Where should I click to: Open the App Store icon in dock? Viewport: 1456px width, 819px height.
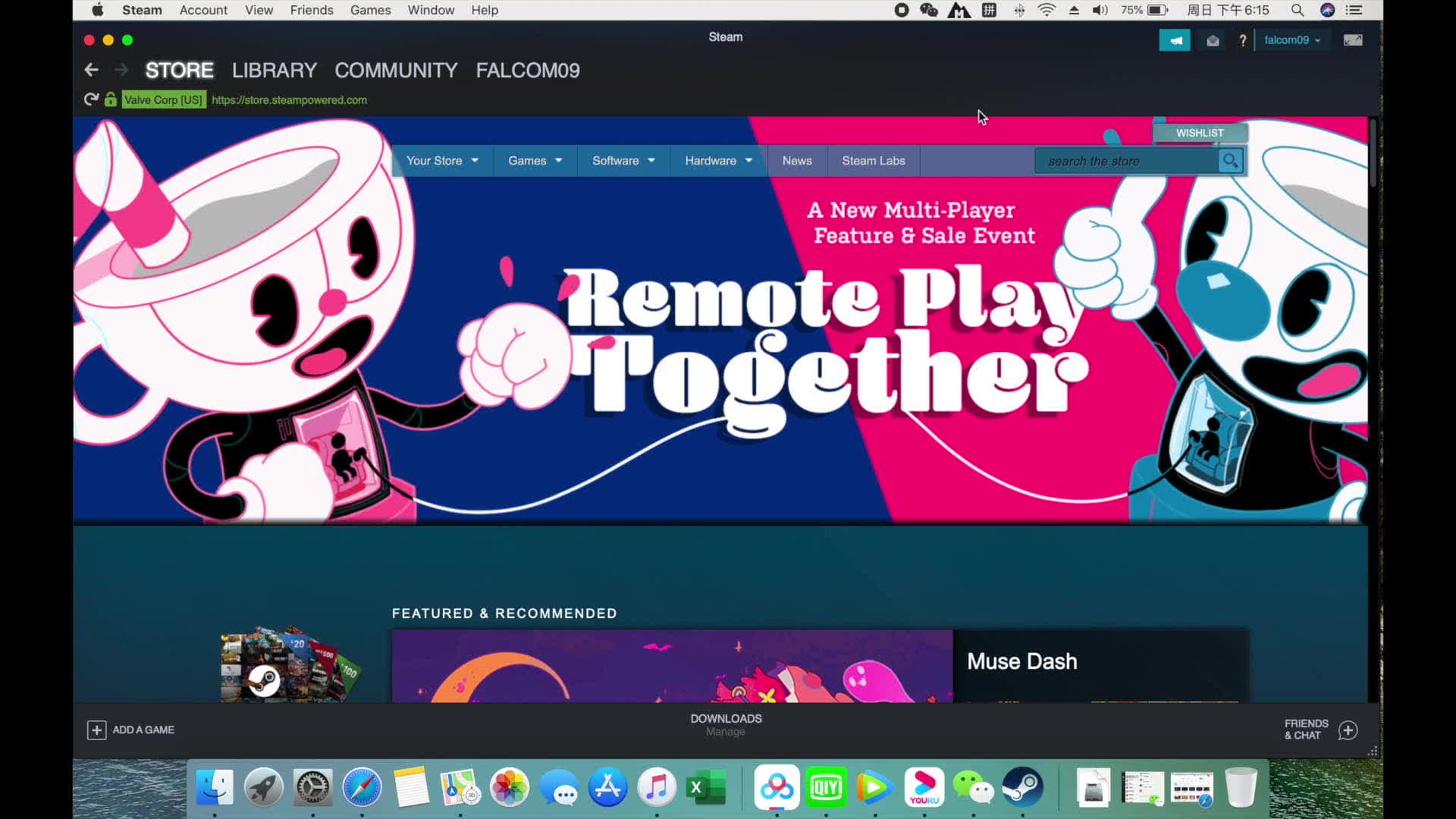(x=608, y=789)
